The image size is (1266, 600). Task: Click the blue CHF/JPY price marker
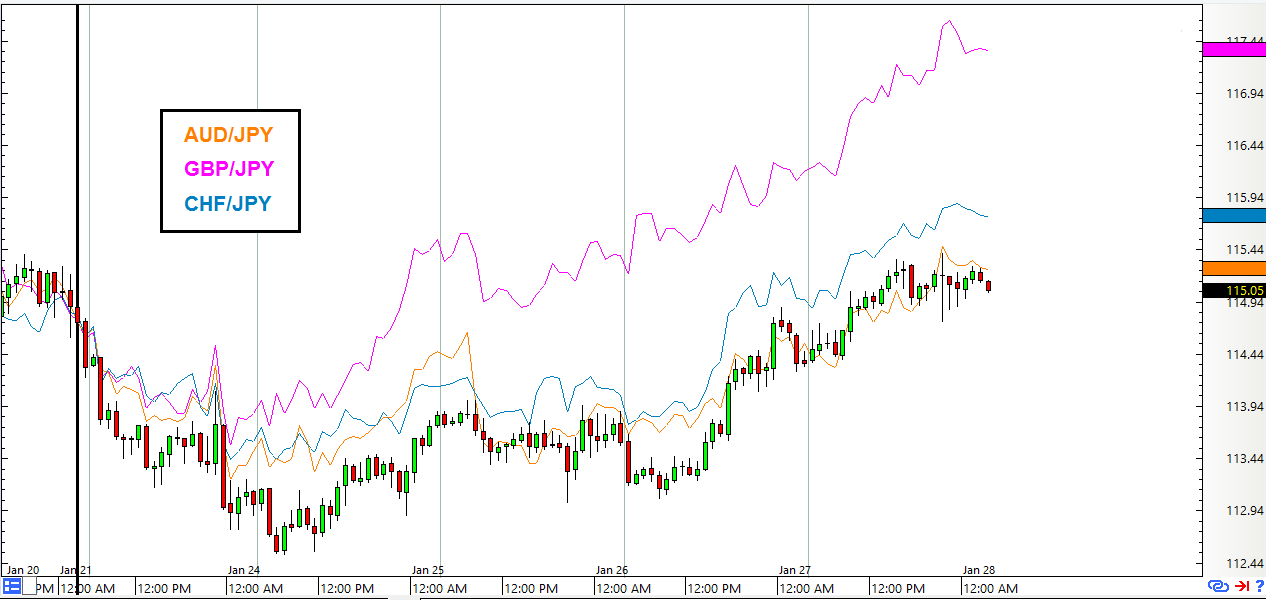pos(1234,215)
